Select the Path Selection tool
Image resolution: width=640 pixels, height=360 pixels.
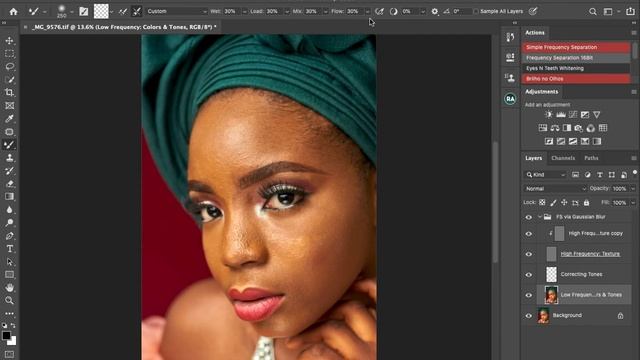point(9,262)
